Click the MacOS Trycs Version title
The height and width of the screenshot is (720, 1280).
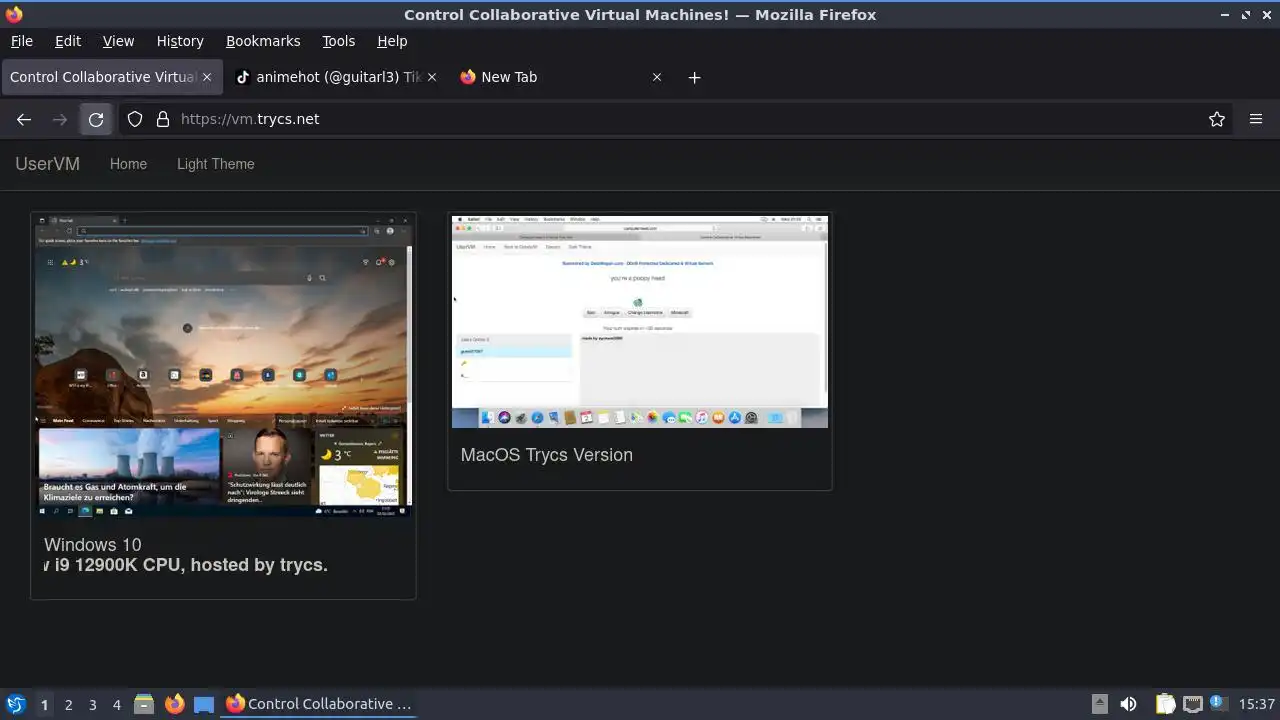(x=547, y=455)
